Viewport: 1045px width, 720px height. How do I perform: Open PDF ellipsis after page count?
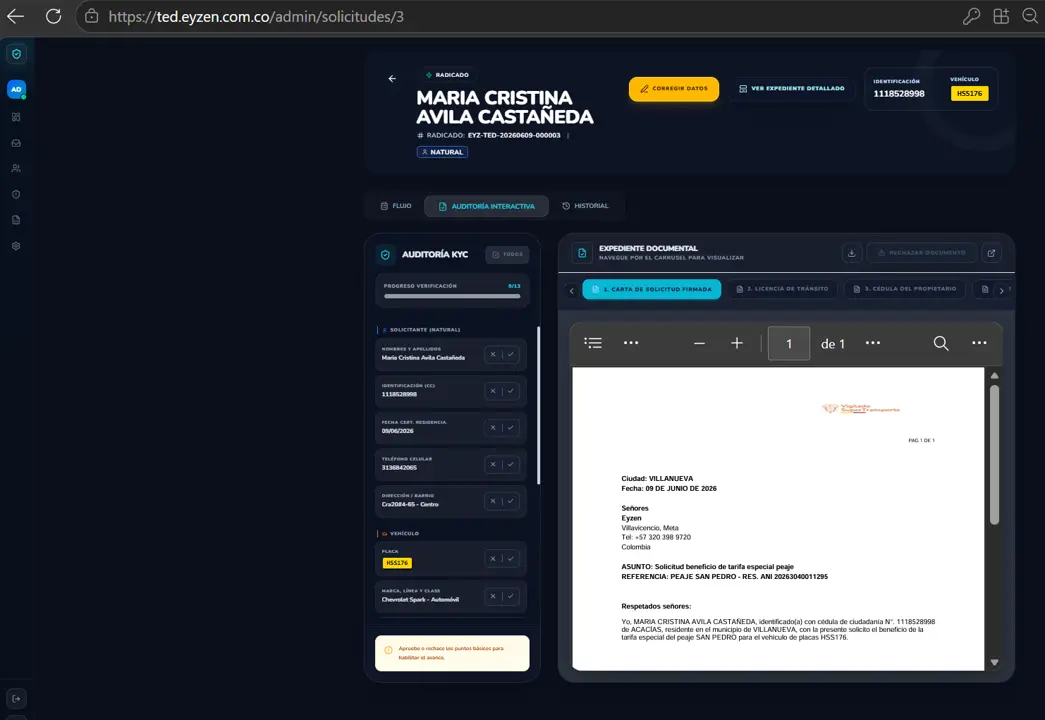tap(872, 343)
